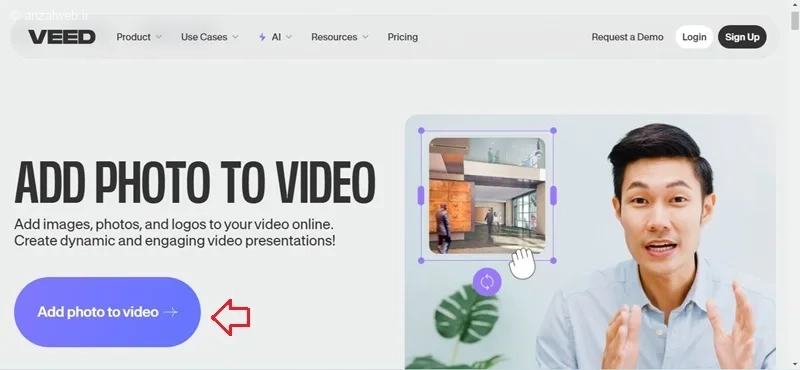Click the Add photo to video button
Viewport: 800px width, 370px height.
coord(107,312)
